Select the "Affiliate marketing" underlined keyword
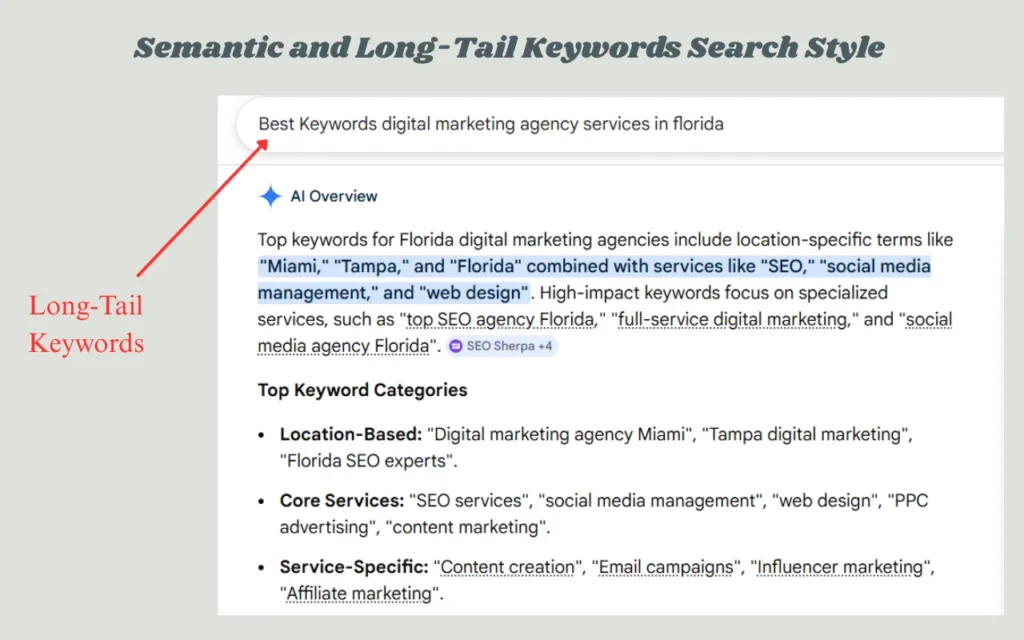 (360, 594)
